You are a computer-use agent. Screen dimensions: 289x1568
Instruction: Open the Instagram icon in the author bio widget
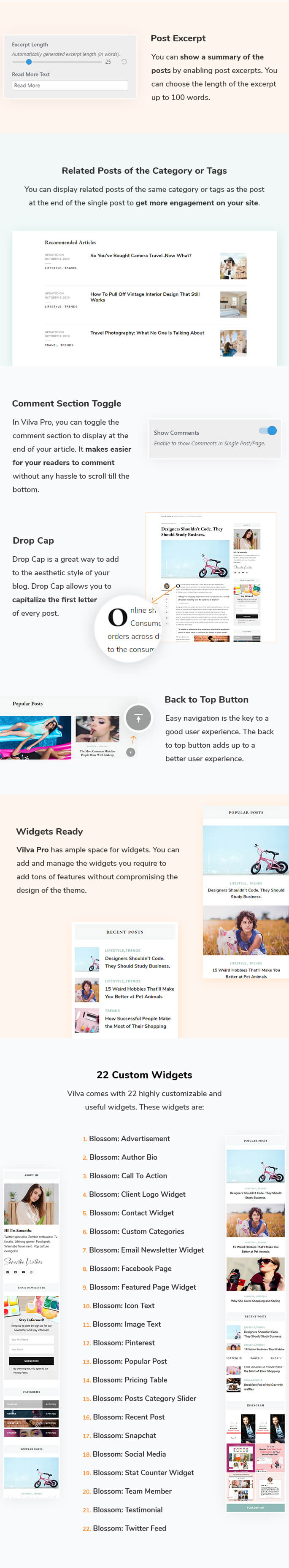(31, 1272)
